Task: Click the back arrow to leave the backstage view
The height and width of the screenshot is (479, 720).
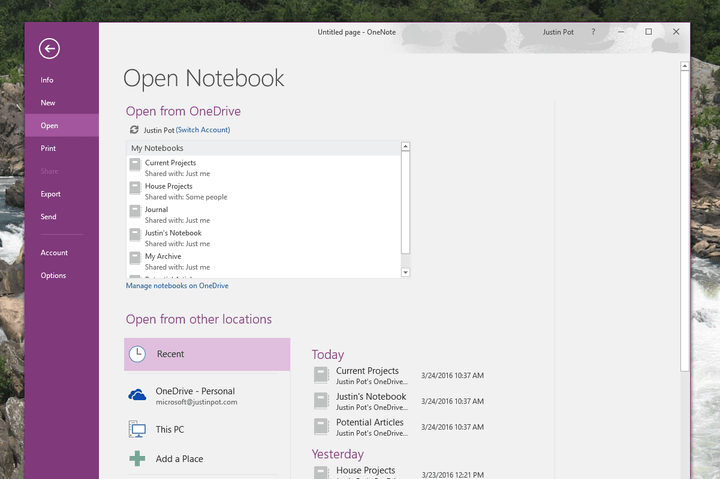Action: 49,49
